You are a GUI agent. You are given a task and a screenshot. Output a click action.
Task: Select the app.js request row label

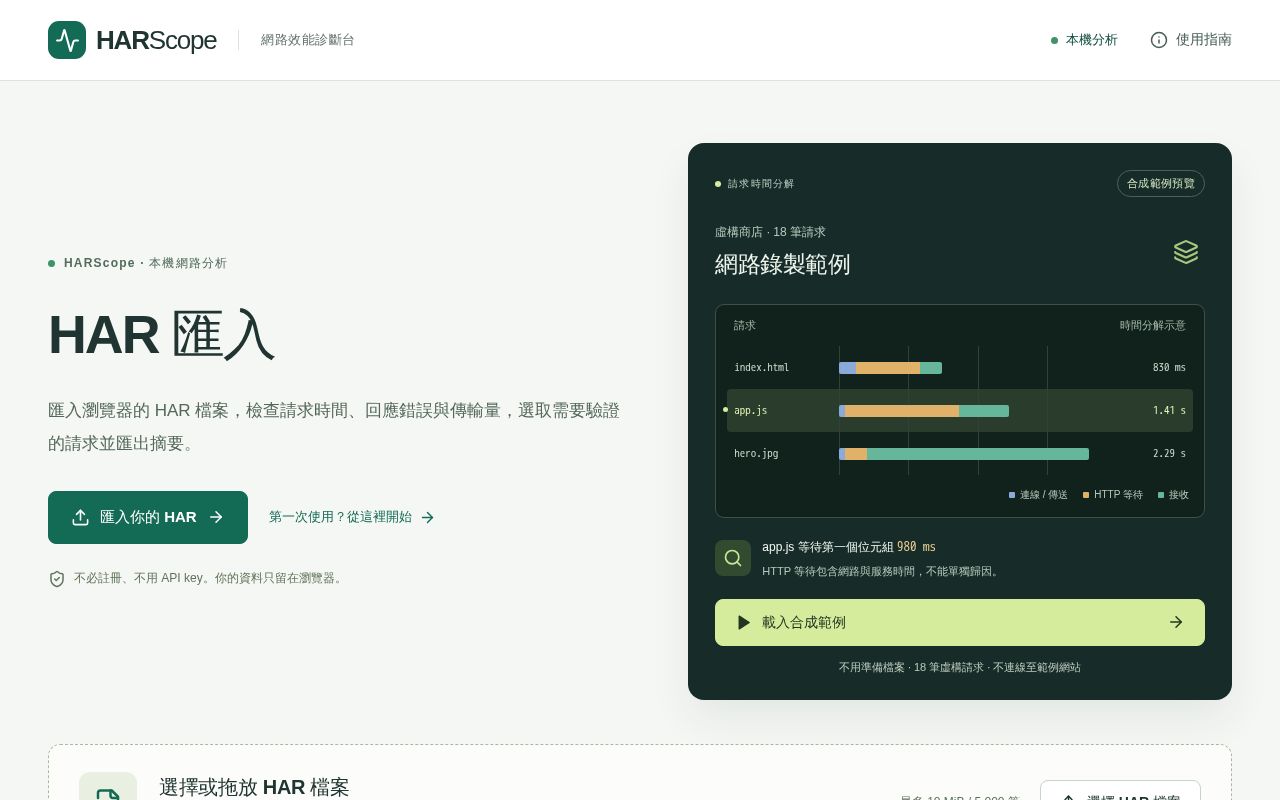click(x=751, y=411)
